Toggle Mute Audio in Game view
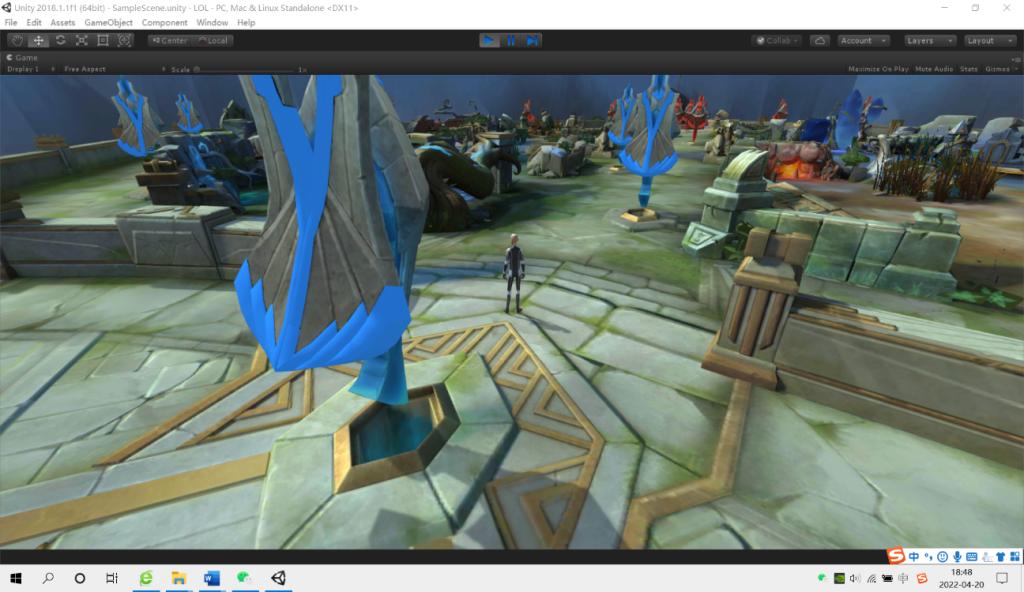This screenshot has width=1024, height=592. point(934,69)
